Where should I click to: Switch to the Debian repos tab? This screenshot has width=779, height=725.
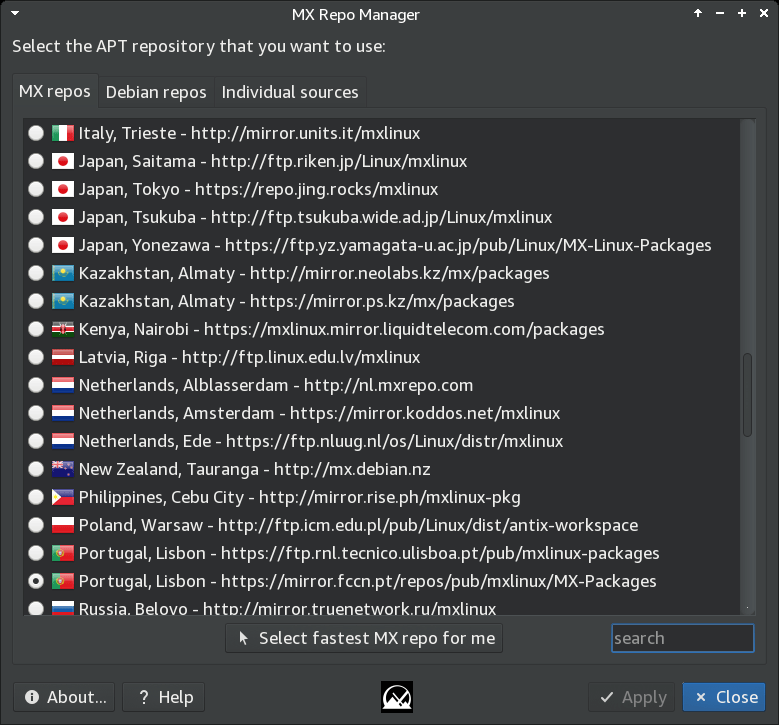(156, 92)
